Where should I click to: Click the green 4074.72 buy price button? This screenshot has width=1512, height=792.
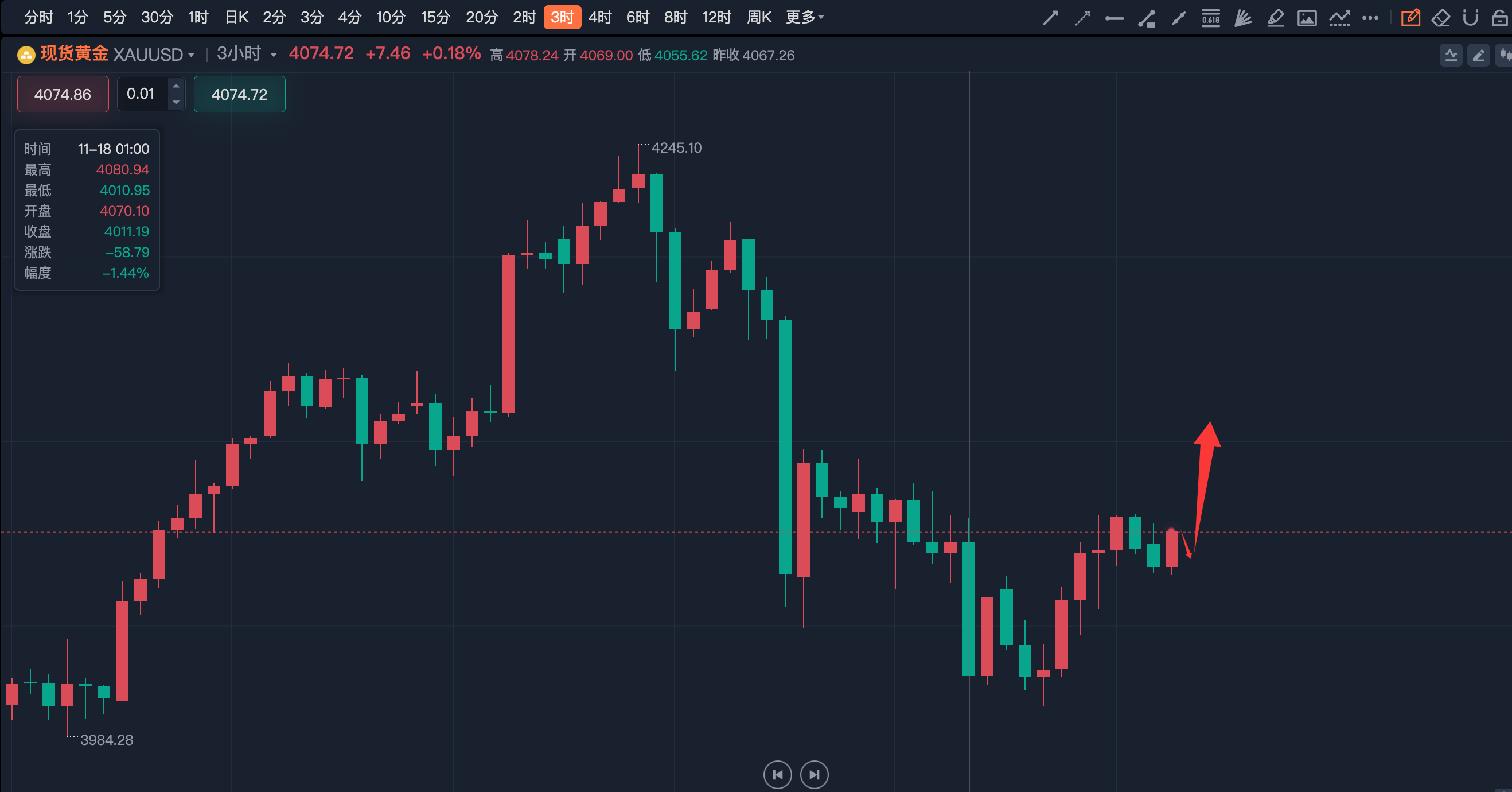pyautogui.click(x=240, y=94)
